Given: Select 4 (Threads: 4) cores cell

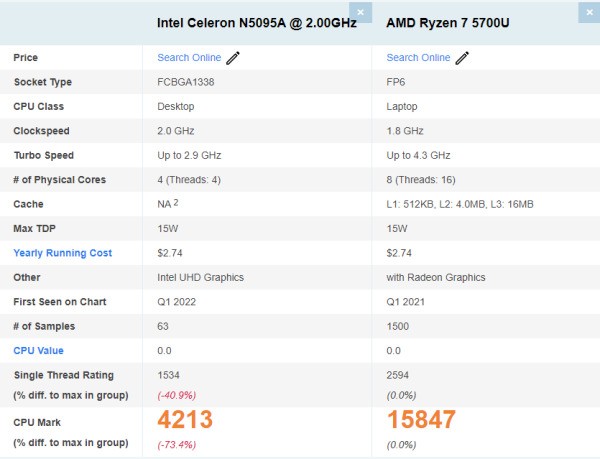Looking at the screenshot, I should (189, 180).
